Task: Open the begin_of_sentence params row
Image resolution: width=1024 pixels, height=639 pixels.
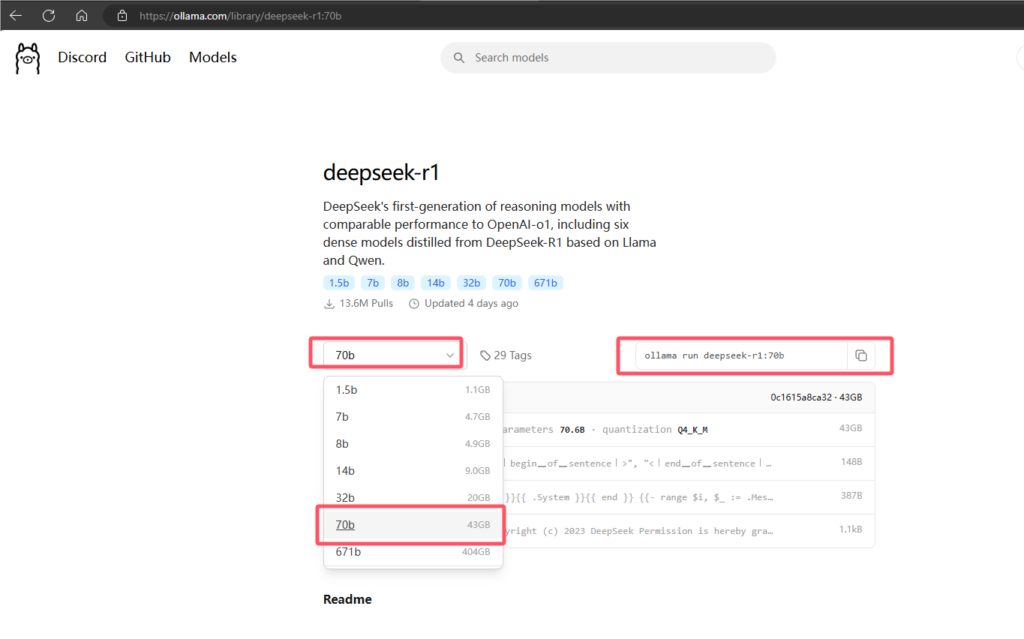Action: 689,463
